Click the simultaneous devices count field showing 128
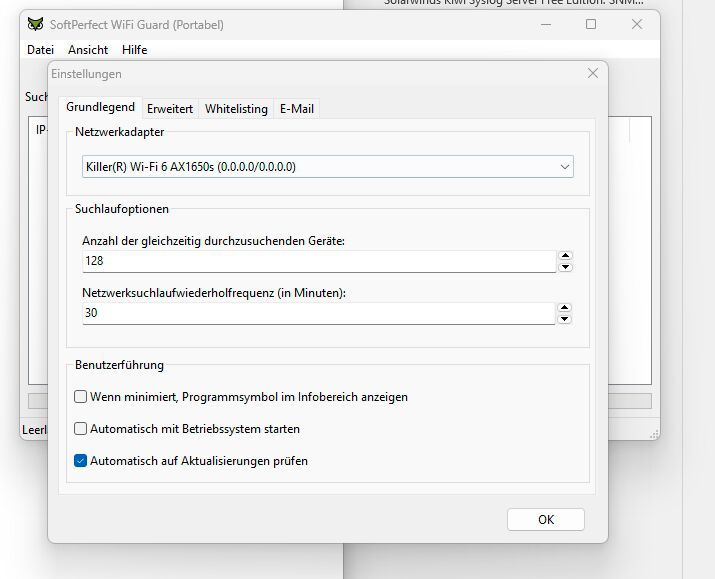This screenshot has width=715, height=579. point(319,261)
